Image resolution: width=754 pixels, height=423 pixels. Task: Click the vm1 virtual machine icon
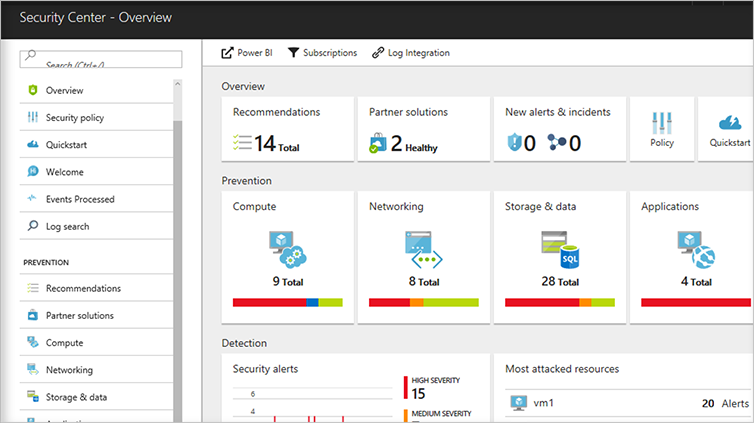point(518,403)
